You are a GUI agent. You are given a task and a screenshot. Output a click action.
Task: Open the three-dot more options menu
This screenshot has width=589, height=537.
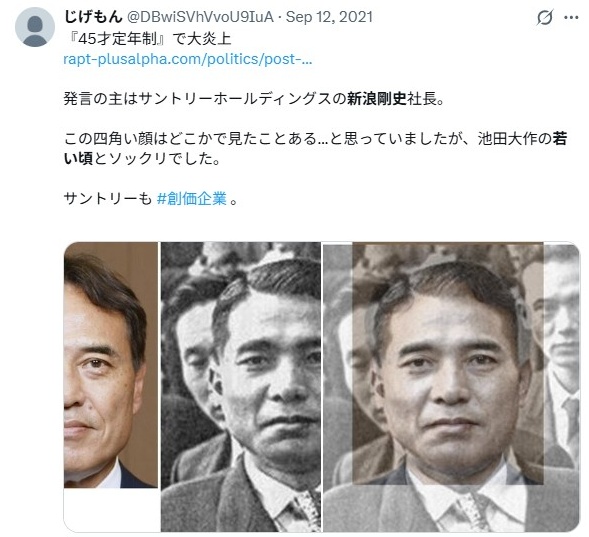(x=571, y=17)
